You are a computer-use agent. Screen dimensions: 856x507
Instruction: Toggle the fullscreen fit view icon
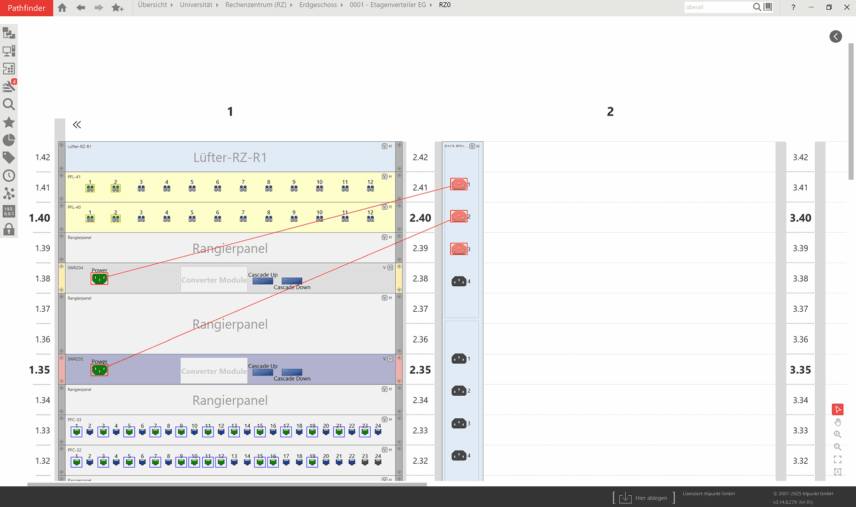837,459
